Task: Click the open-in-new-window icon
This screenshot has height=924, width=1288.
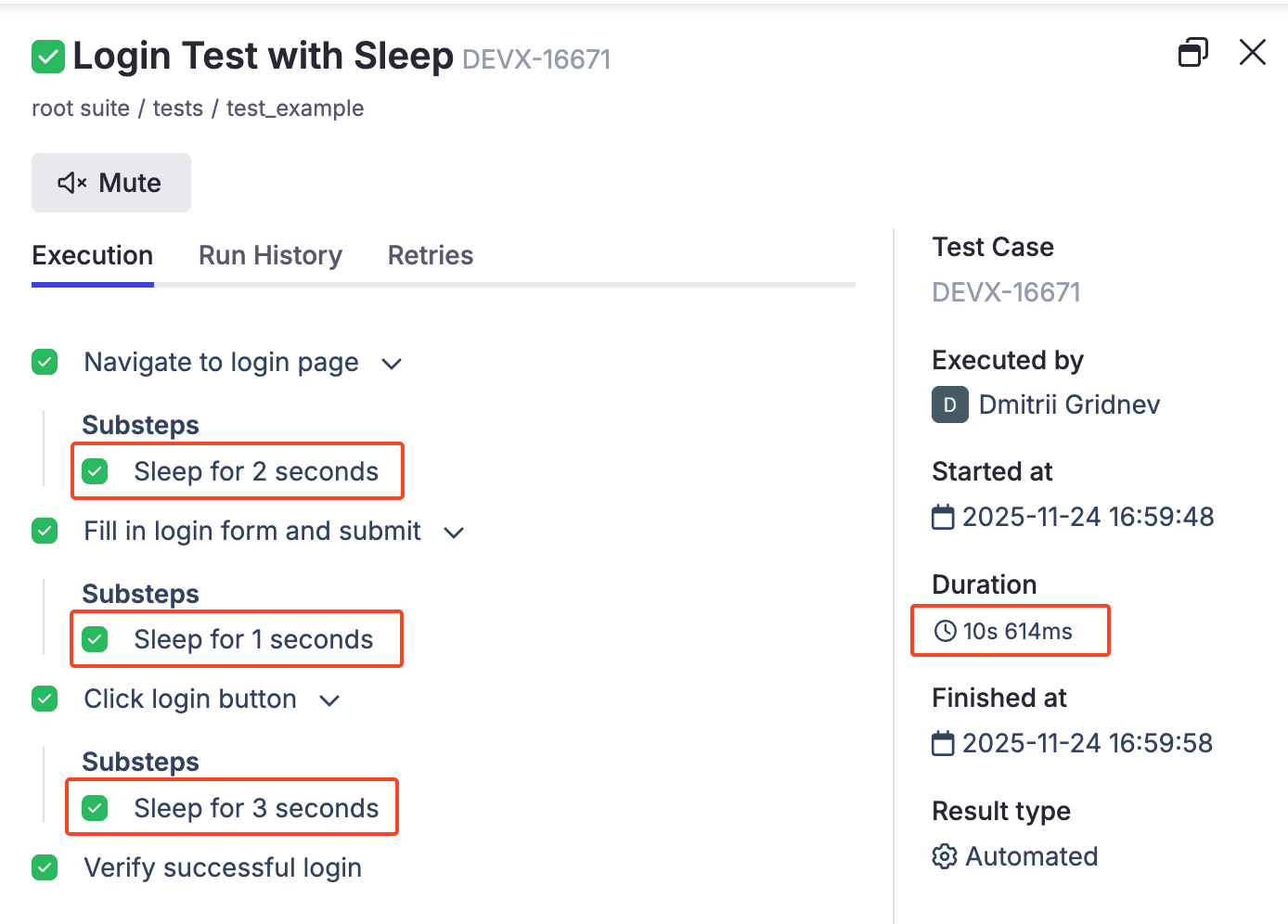Action: pyautogui.click(x=1192, y=53)
